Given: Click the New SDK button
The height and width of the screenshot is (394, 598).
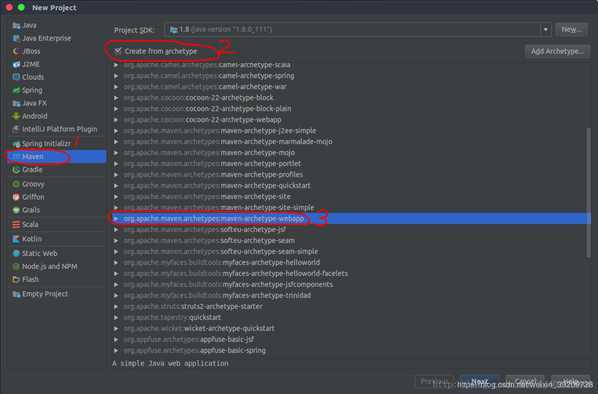Looking at the screenshot, I should [572, 29].
